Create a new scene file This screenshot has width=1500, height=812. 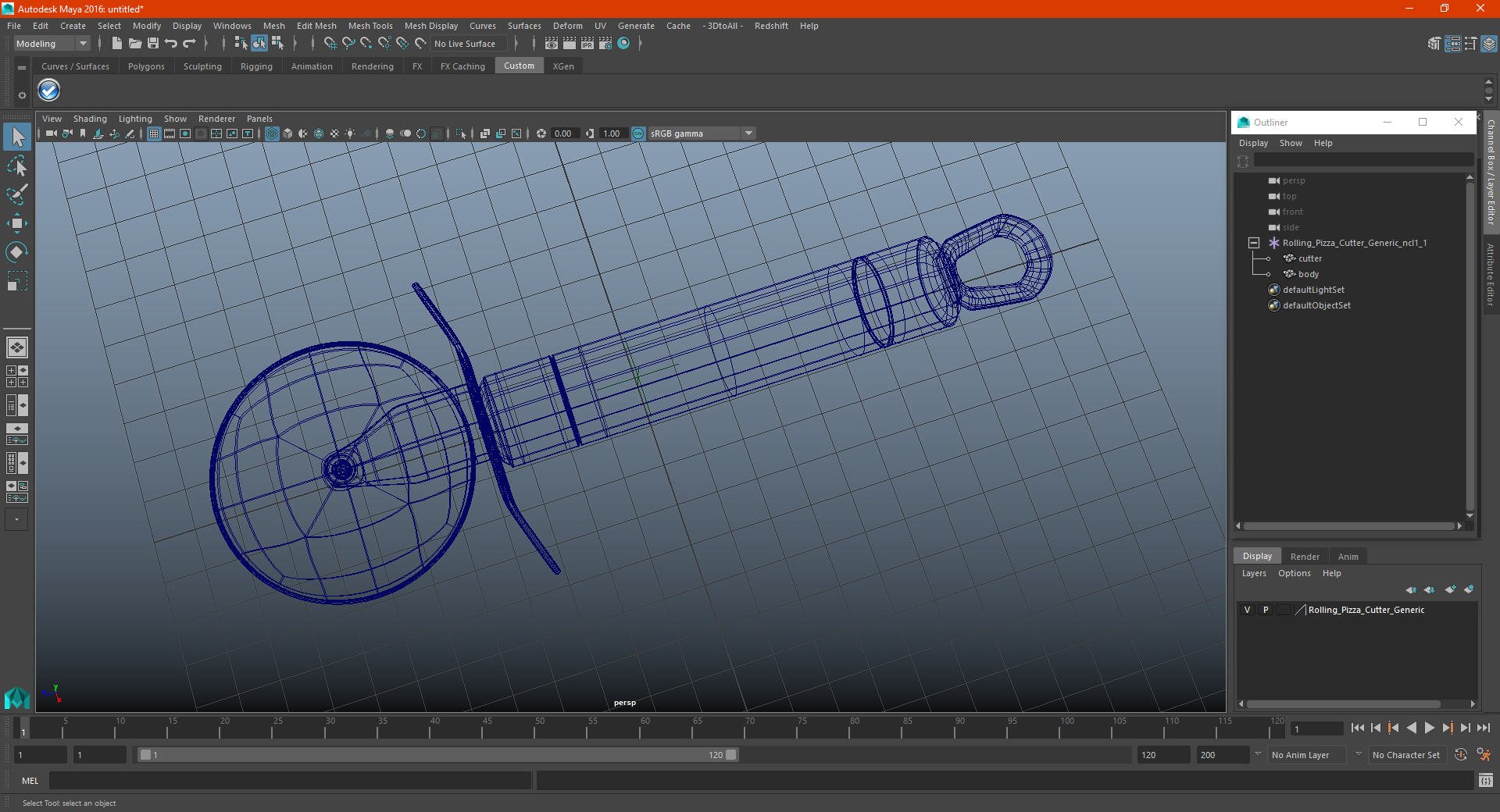[116, 44]
